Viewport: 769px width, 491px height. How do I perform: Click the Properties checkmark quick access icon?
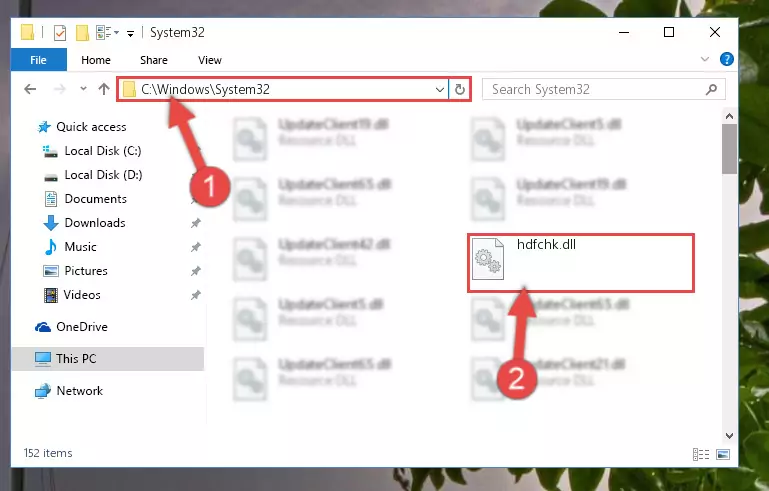(60, 33)
